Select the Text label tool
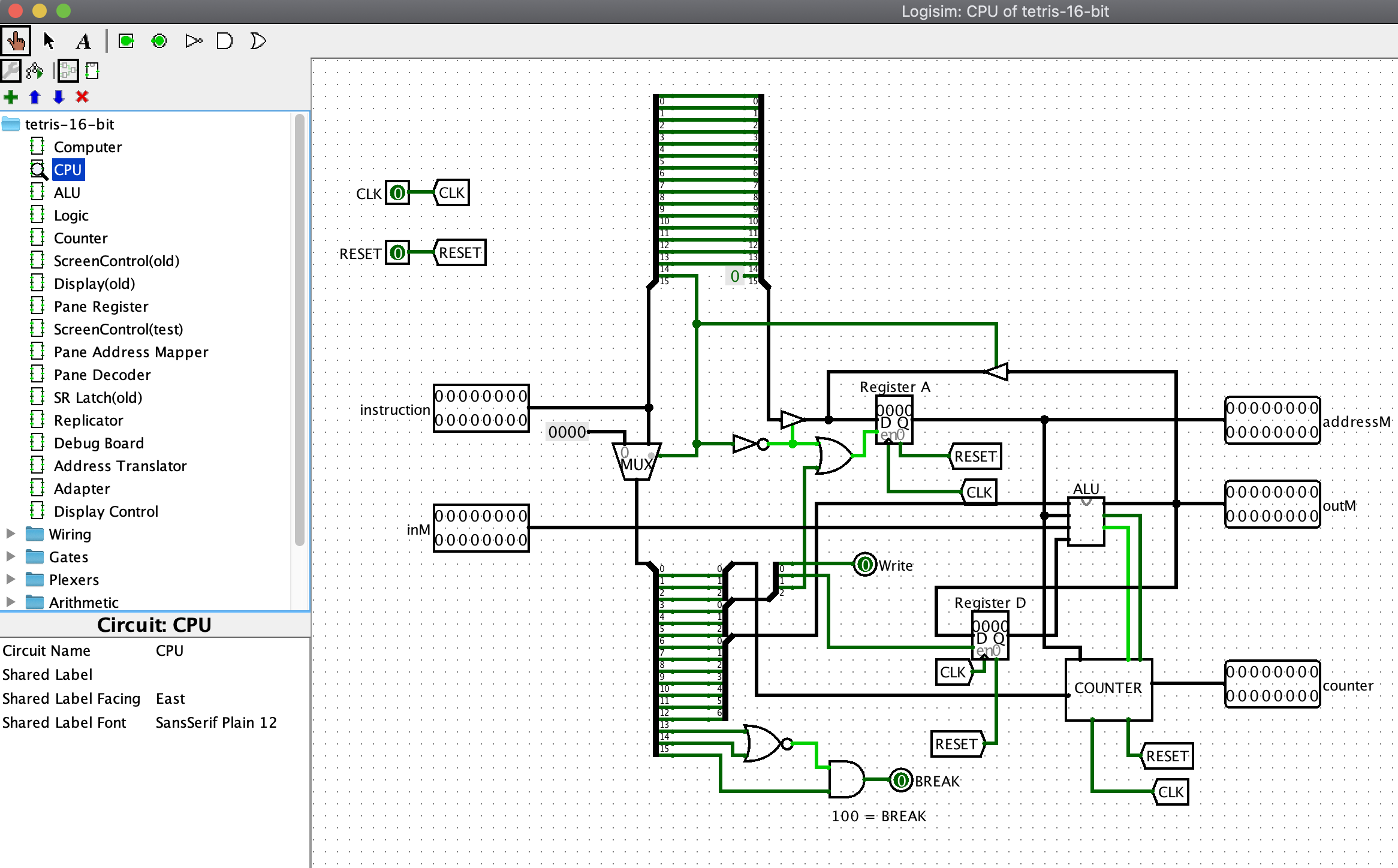This screenshot has height=868, width=1398. 83,41
